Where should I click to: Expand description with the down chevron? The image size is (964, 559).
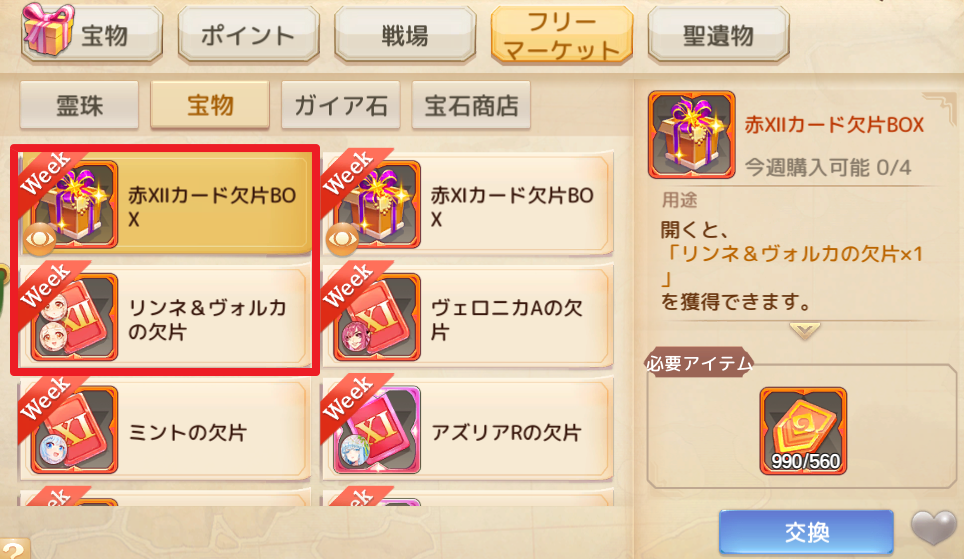coord(805,331)
